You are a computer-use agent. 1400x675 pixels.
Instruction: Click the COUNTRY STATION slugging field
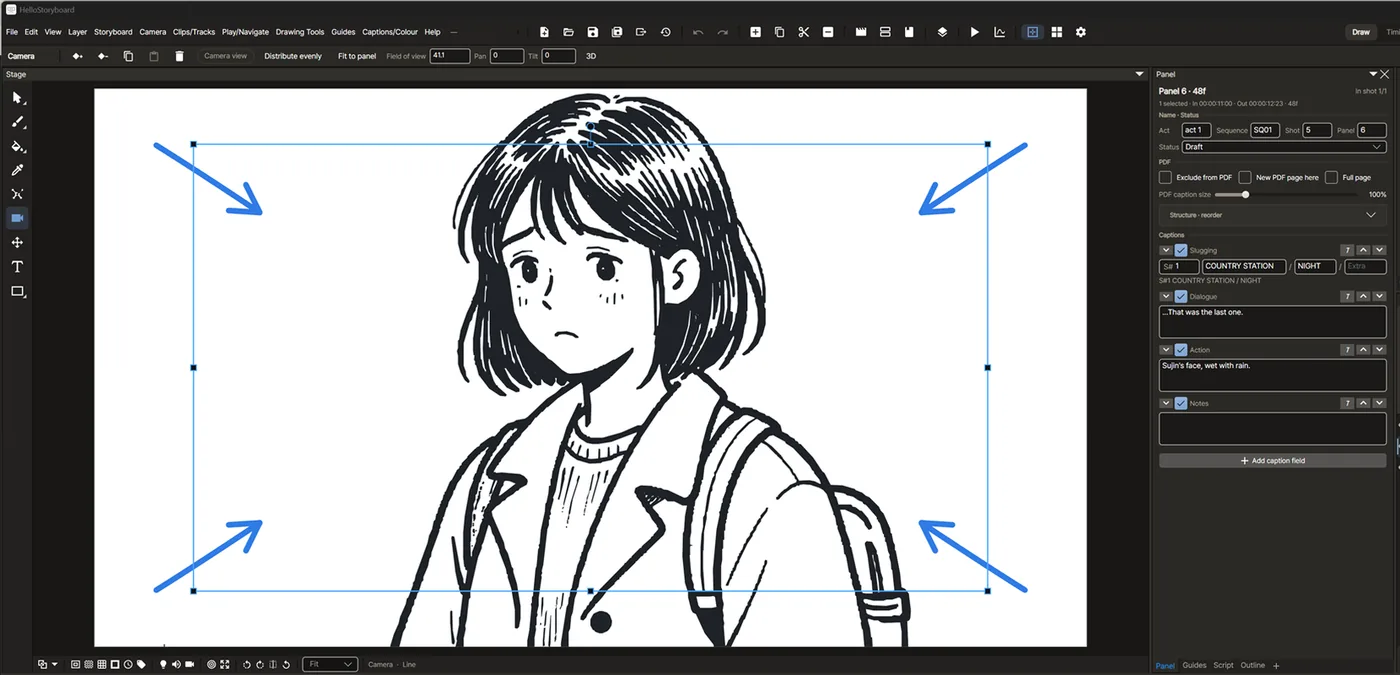1244,266
